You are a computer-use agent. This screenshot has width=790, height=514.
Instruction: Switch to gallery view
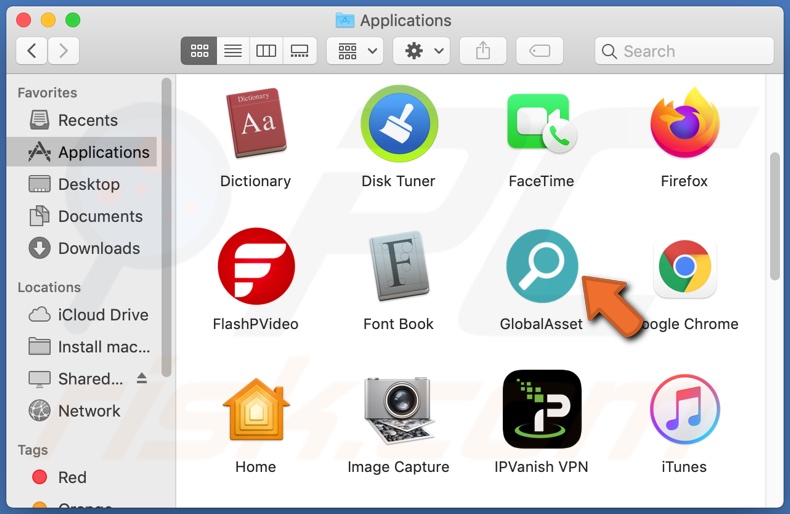click(x=300, y=51)
